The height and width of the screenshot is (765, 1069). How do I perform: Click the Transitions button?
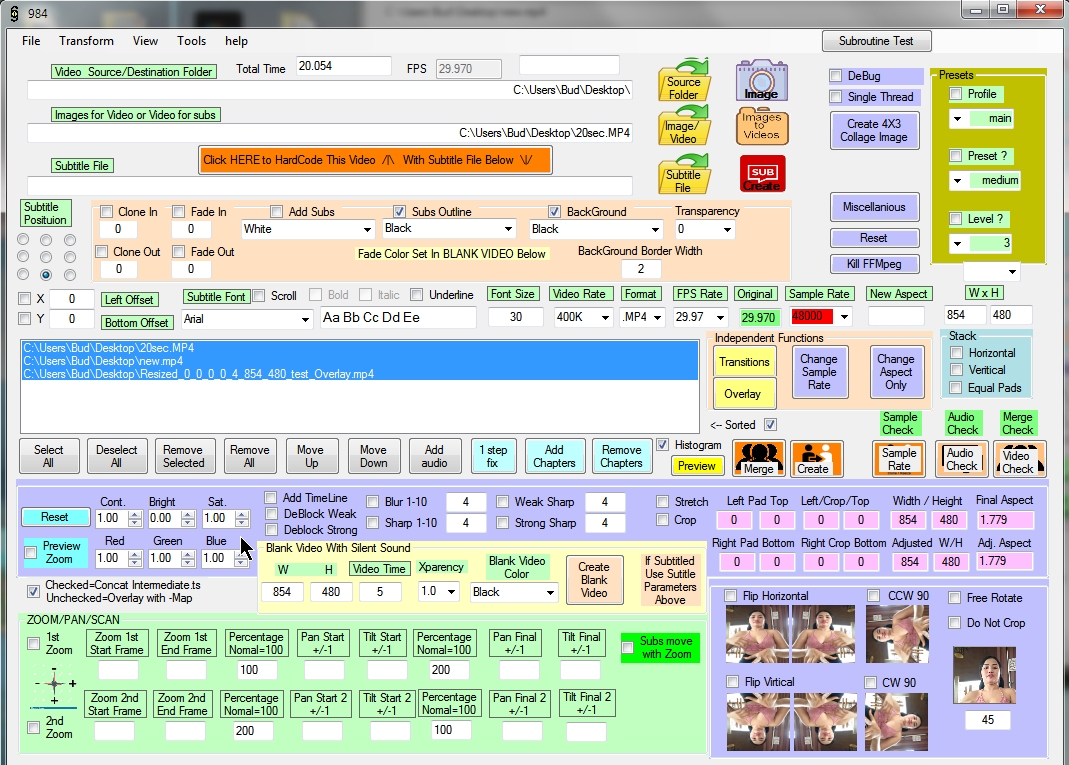[744, 362]
